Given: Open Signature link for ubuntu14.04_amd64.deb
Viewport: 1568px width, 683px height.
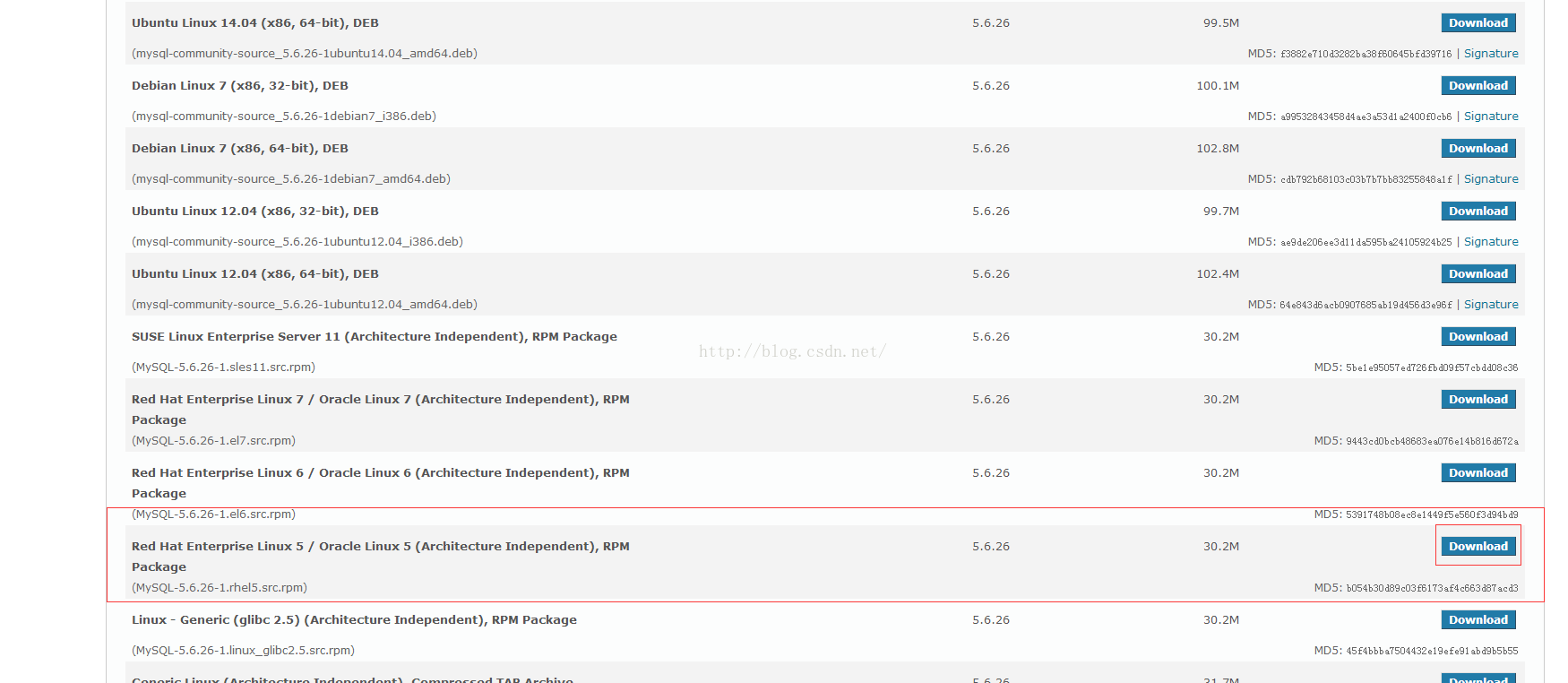Looking at the screenshot, I should [x=1491, y=54].
